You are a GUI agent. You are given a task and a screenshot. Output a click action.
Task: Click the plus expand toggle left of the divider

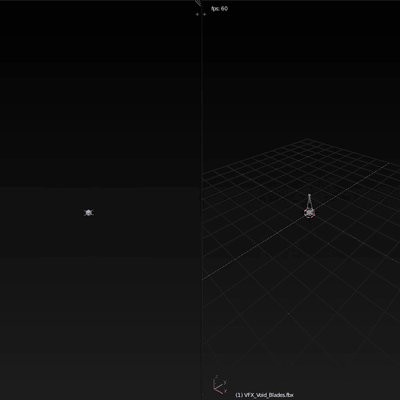coord(197,14)
